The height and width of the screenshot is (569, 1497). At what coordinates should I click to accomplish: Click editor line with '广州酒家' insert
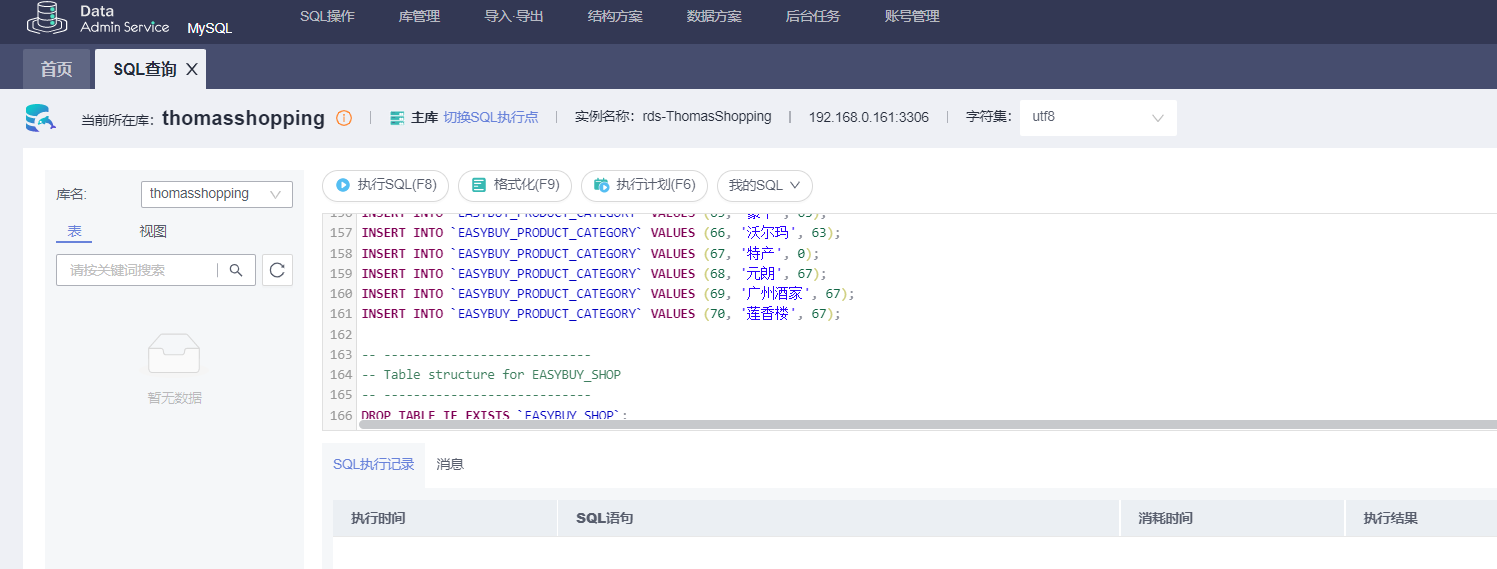pyautogui.click(x=608, y=293)
